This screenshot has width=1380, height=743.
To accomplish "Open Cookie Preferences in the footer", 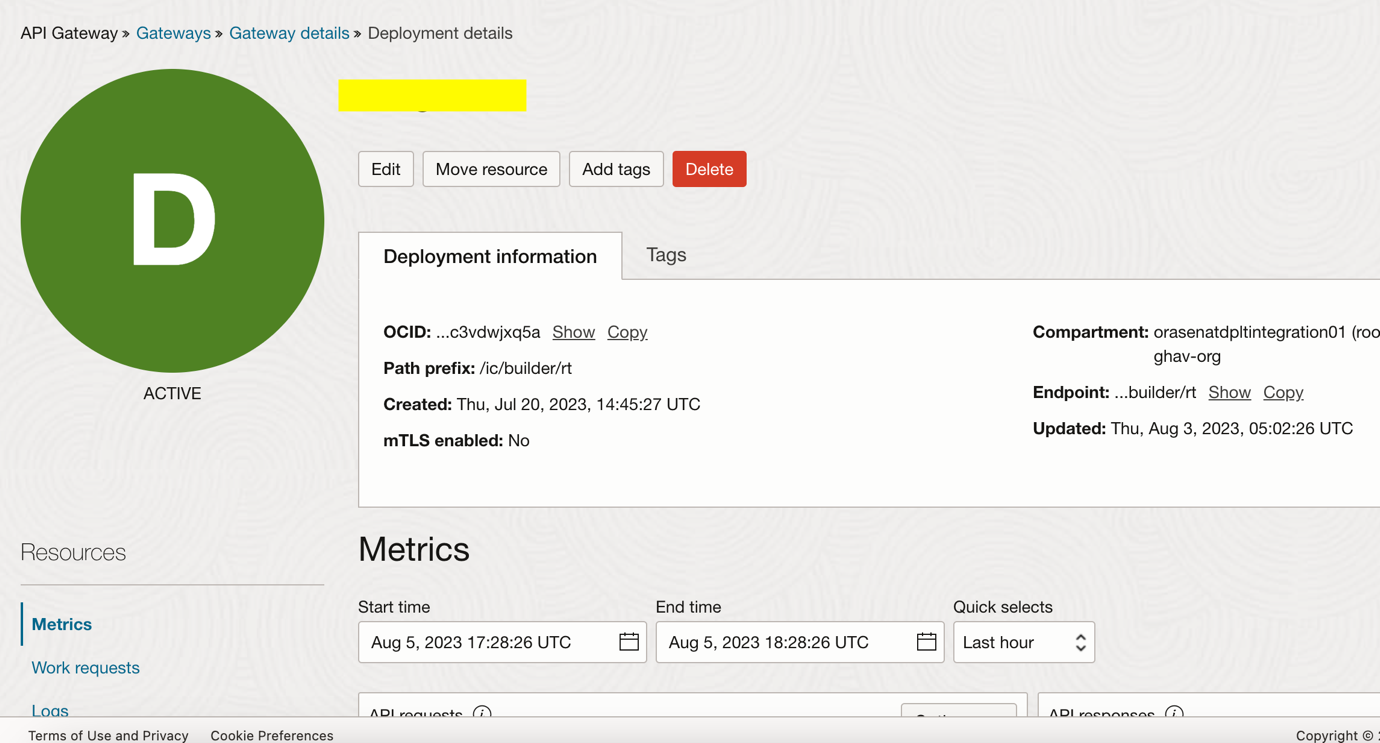I will point(272,735).
